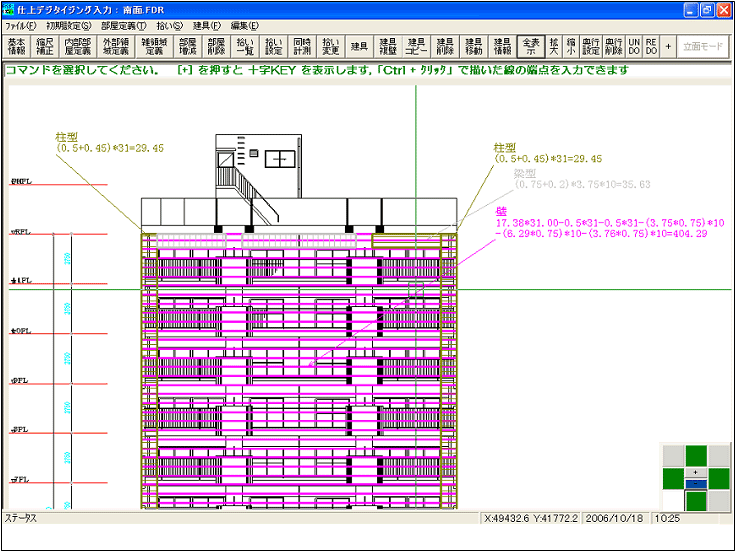Open the 初期設定(S) menu
This screenshot has height=551, width=735.
(x=68, y=25)
